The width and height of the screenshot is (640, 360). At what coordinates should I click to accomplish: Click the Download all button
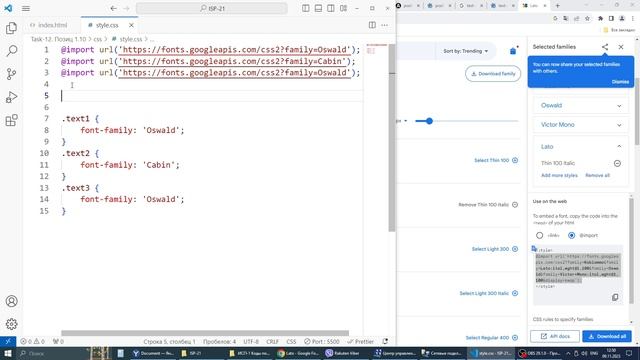607,336
